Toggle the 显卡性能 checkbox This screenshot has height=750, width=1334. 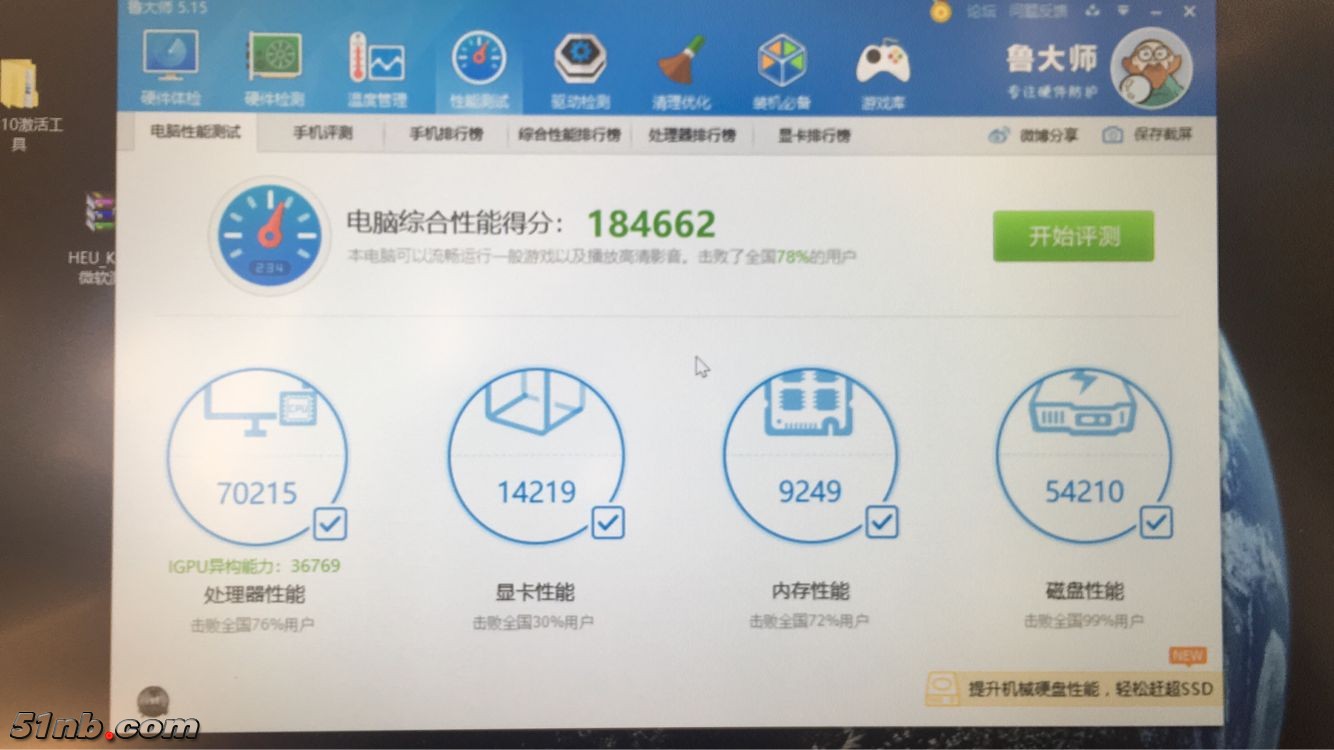coord(607,522)
